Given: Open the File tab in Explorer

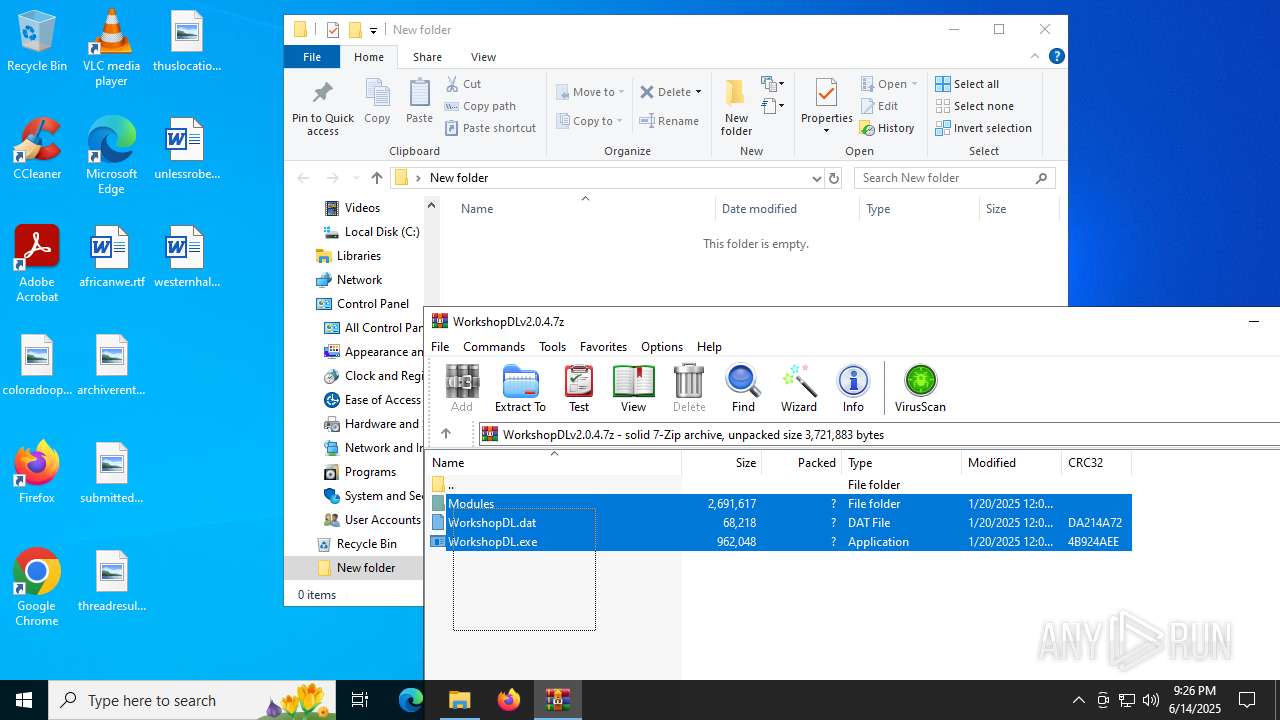Looking at the screenshot, I should tap(312, 57).
